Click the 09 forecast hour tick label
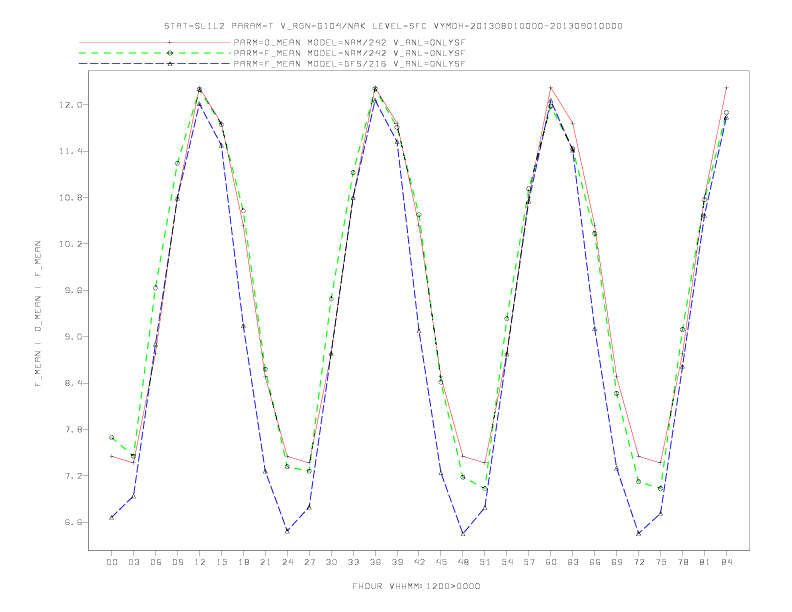The image size is (792, 612). click(x=177, y=562)
